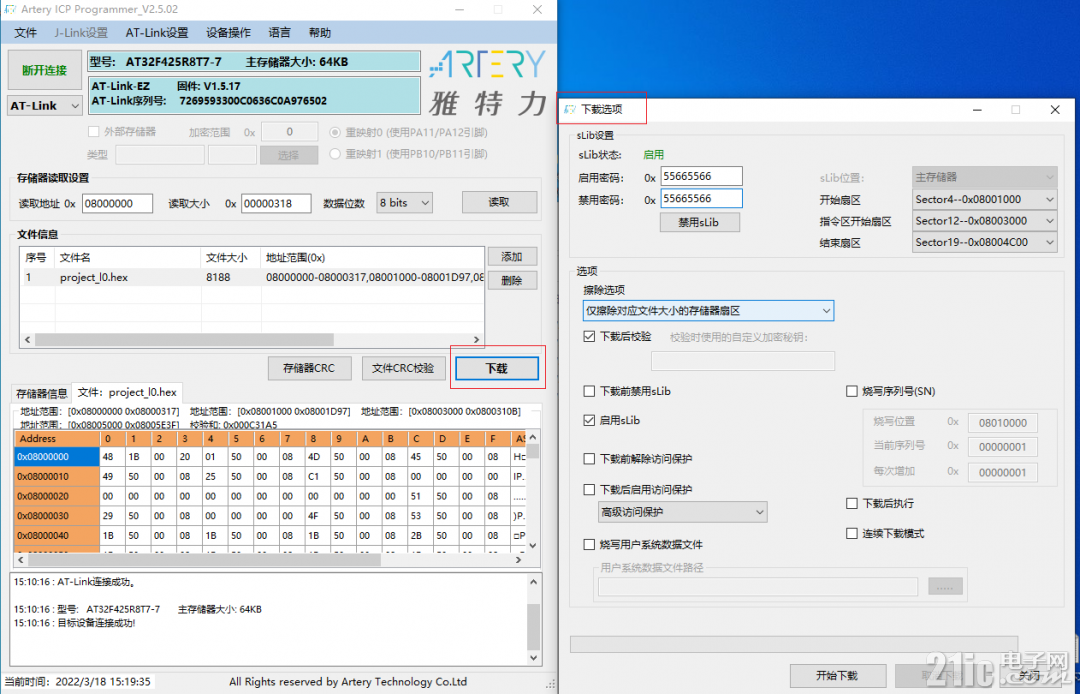The width and height of the screenshot is (1080, 694).
Task: Open the 数据位数 8 bits dropdown
Action: [x=404, y=203]
